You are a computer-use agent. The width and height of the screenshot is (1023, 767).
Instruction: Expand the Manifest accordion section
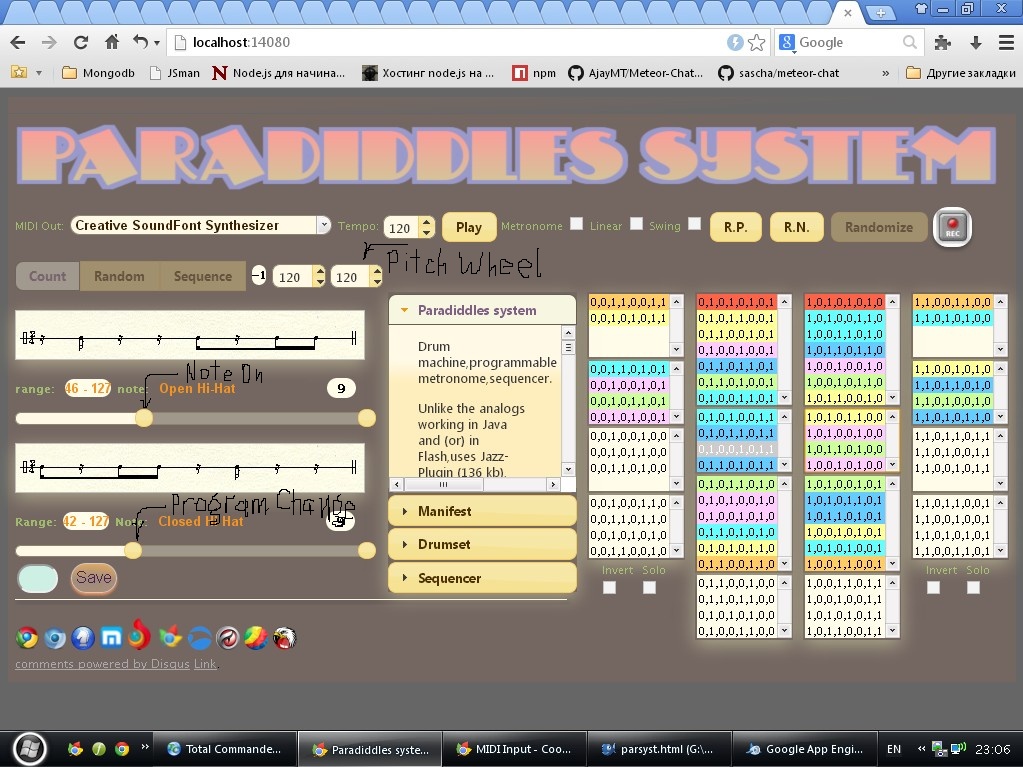(482, 511)
